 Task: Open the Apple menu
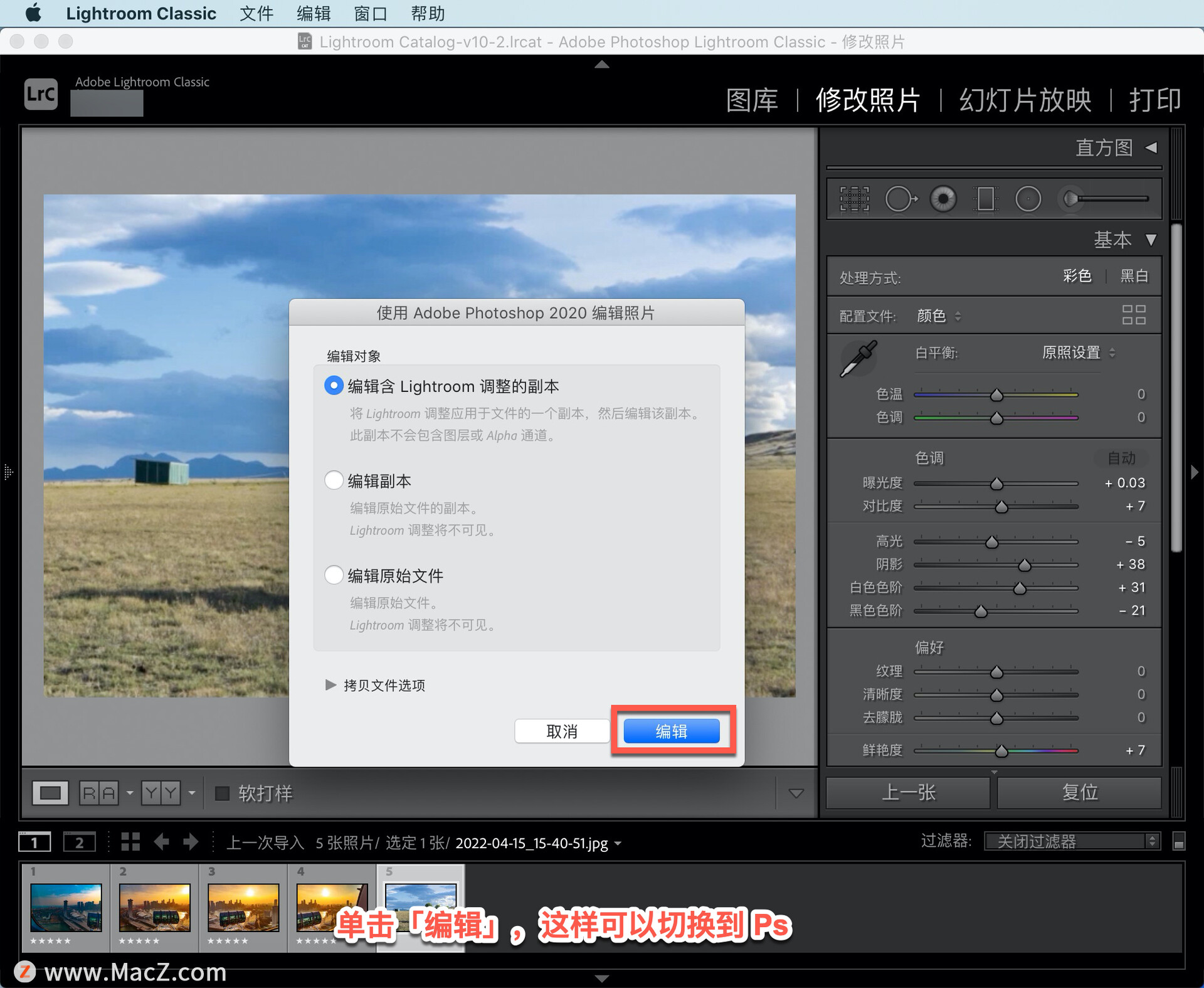33,13
